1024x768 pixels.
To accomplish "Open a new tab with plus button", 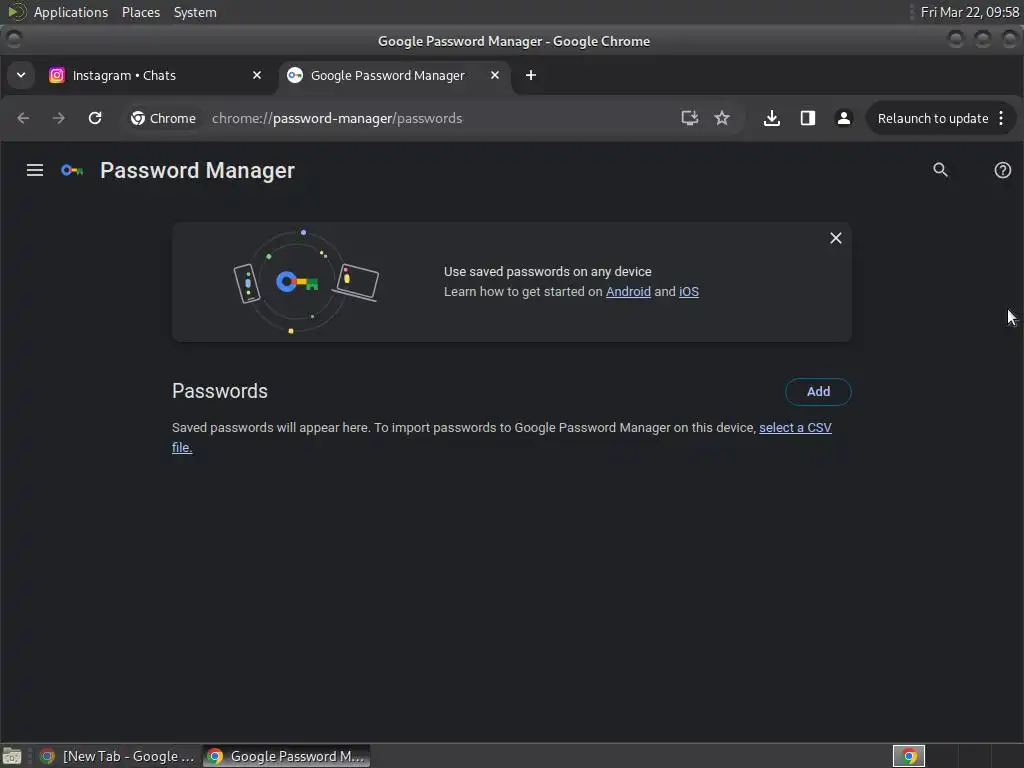I will [x=531, y=76].
